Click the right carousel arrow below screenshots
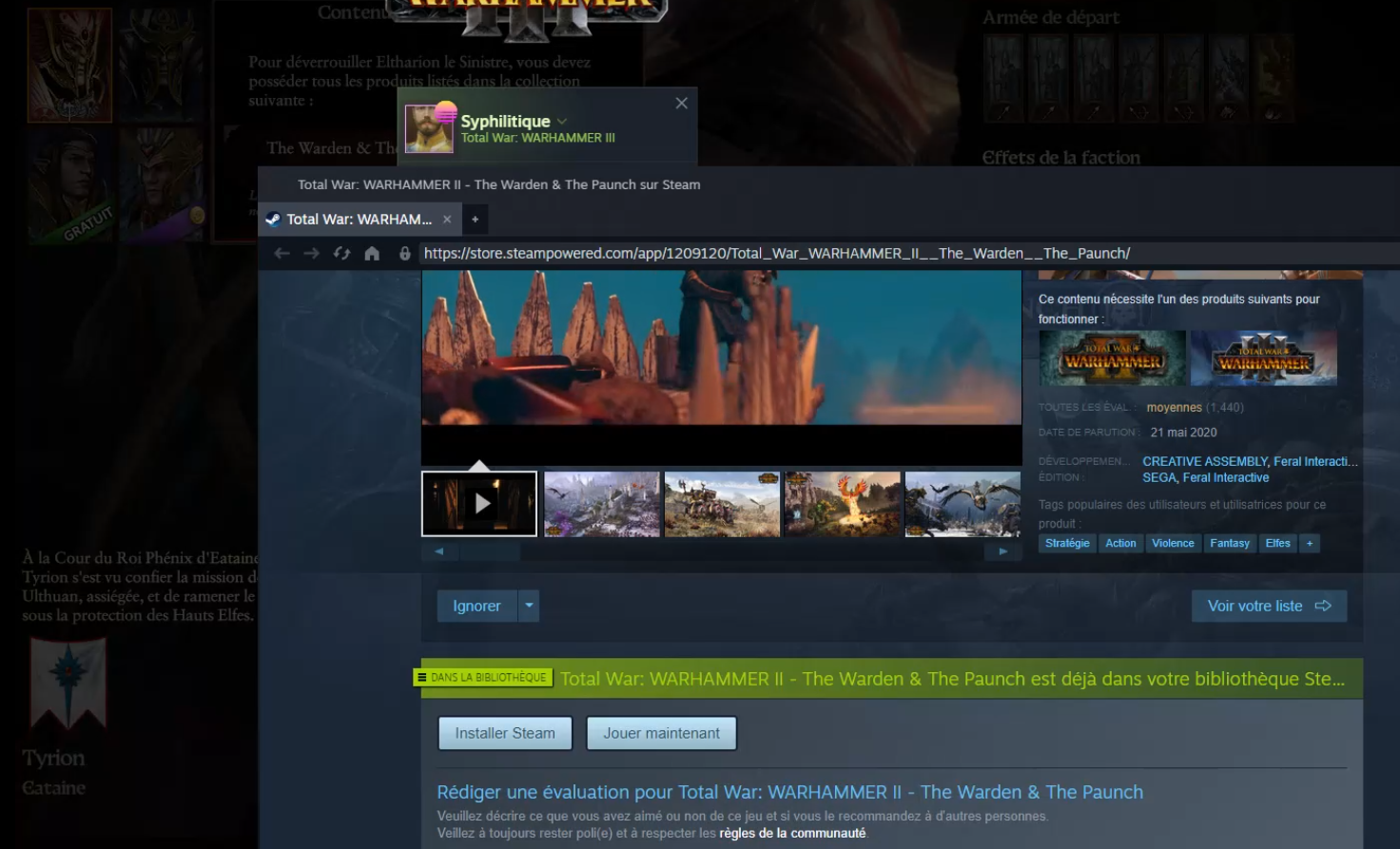 click(1001, 550)
